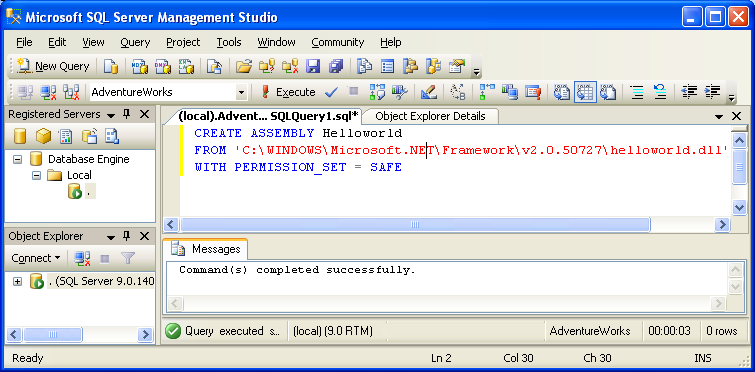Open the active files list arrow beside tabs
Screen dimensions: 755x372
click(719, 116)
